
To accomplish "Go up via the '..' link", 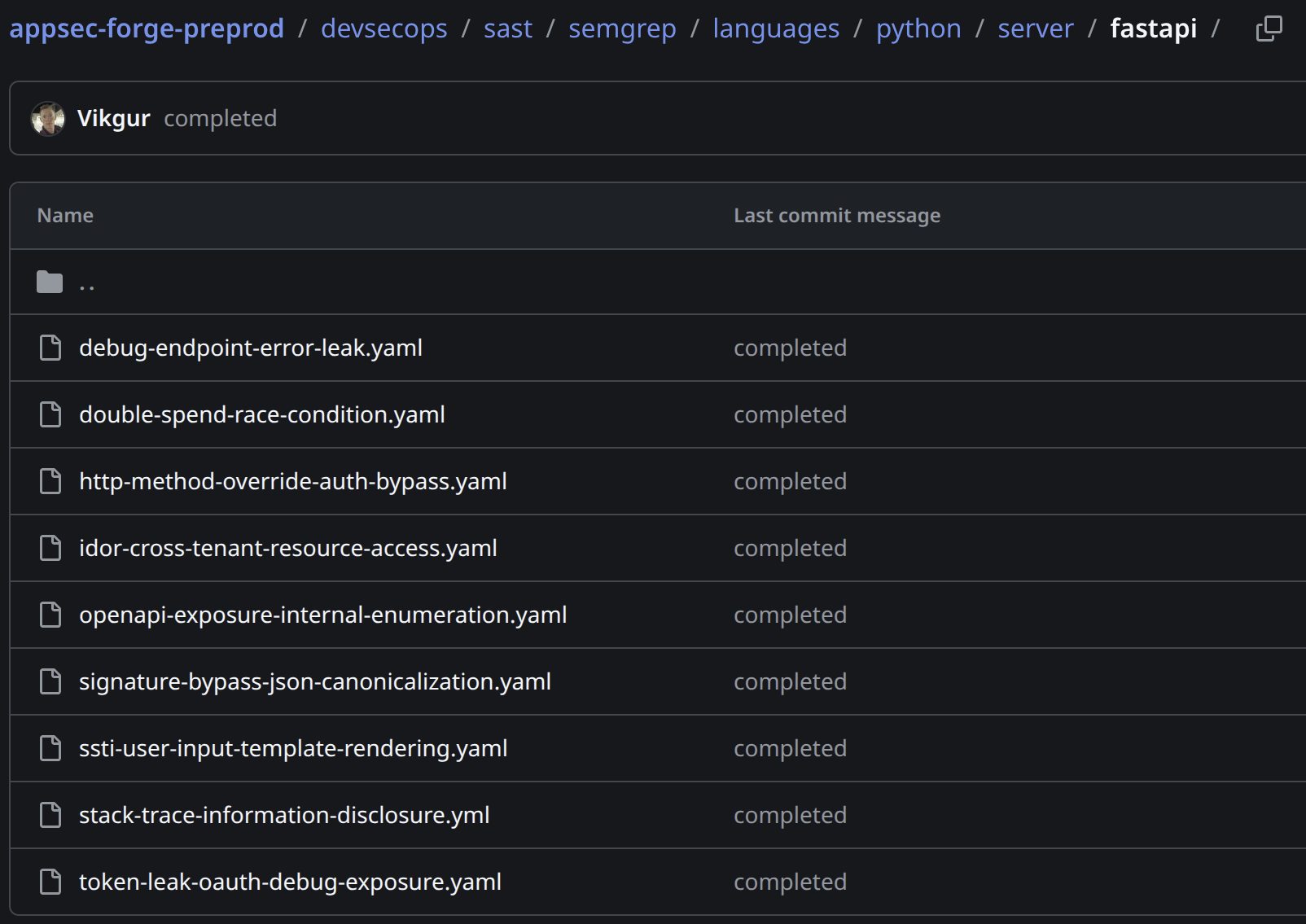I will click(87, 282).
